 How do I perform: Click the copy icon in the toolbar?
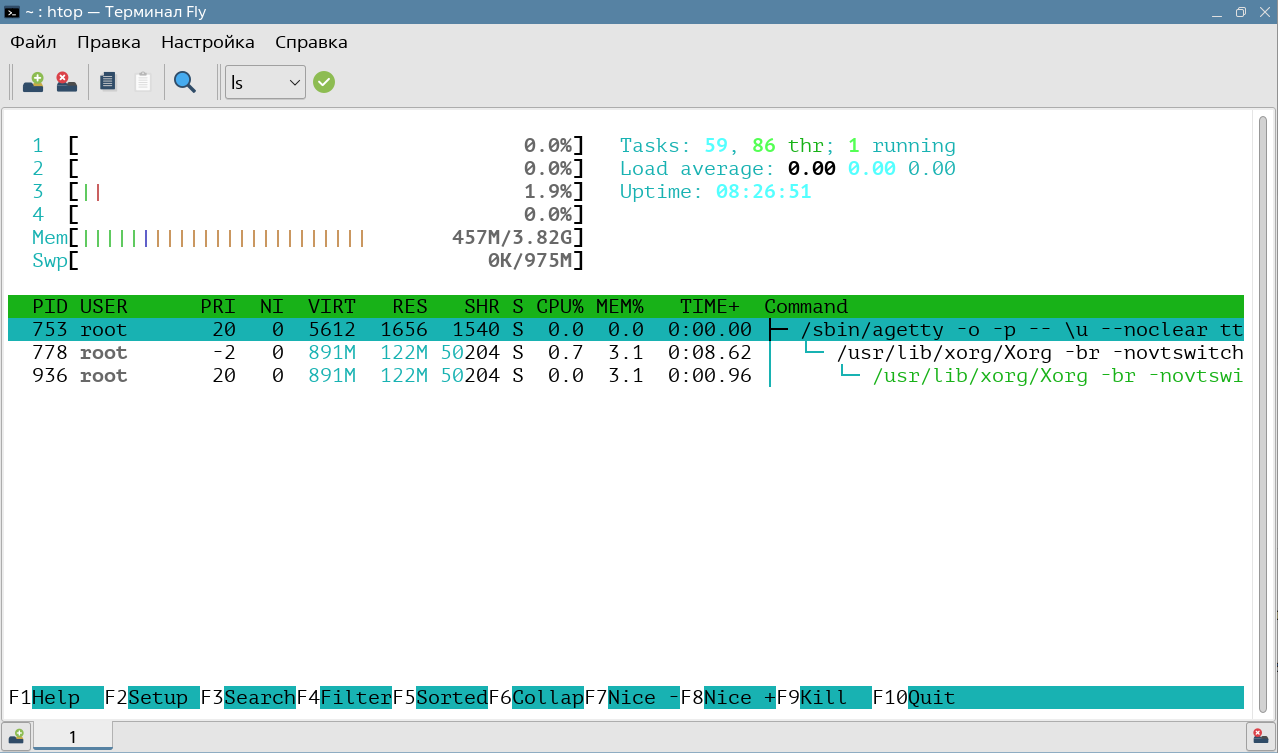tap(108, 82)
